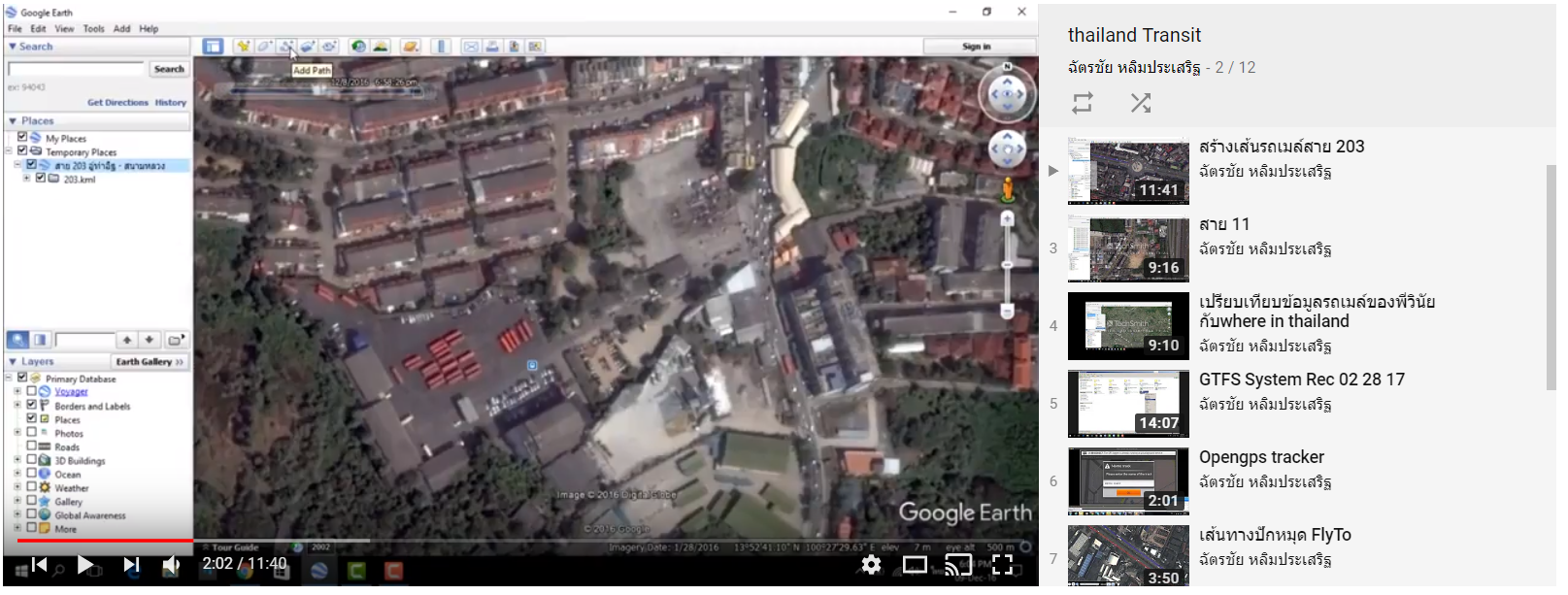Select the Record a Tour tool
The image size is (1568, 595).
[329, 46]
